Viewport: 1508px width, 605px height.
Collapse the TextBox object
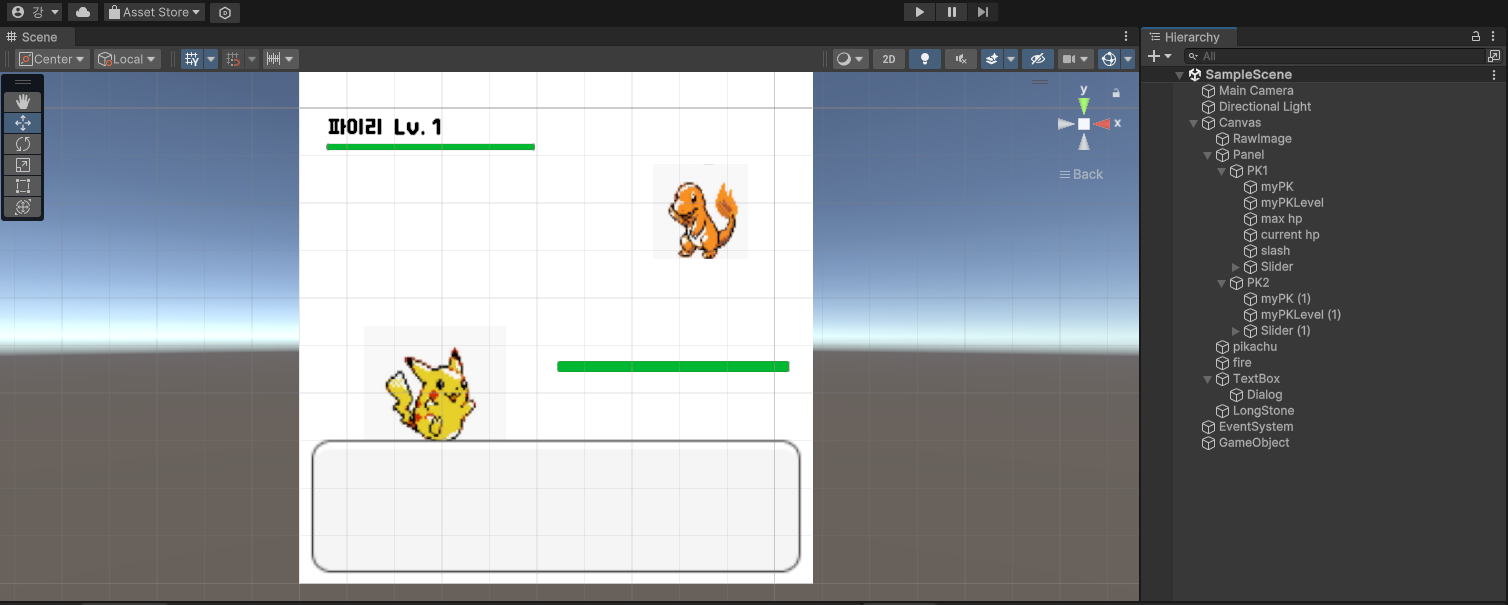[1208, 379]
